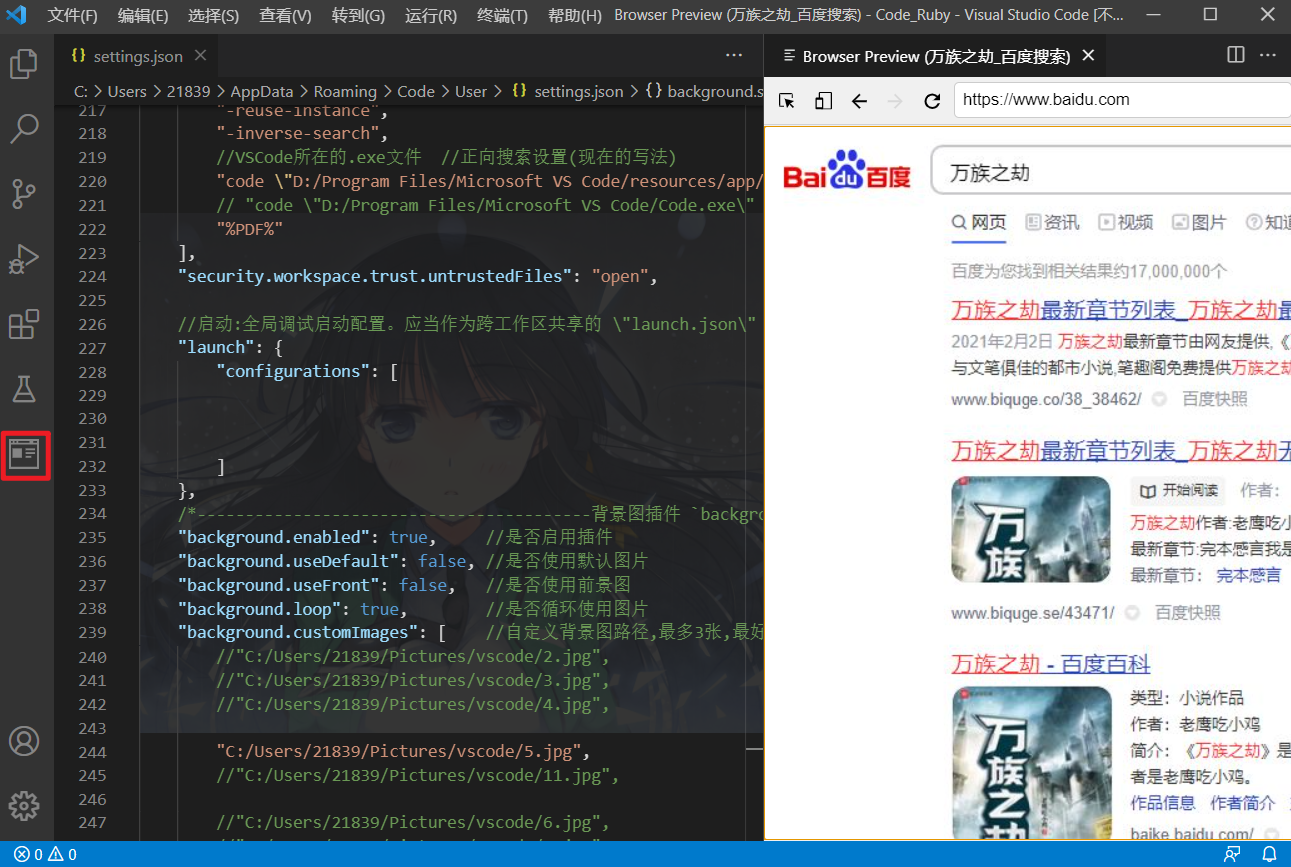The height and width of the screenshot is (867, 1291).
Task: Toggle device emulation in Browser Preview
Action: [x=823, y=100]
